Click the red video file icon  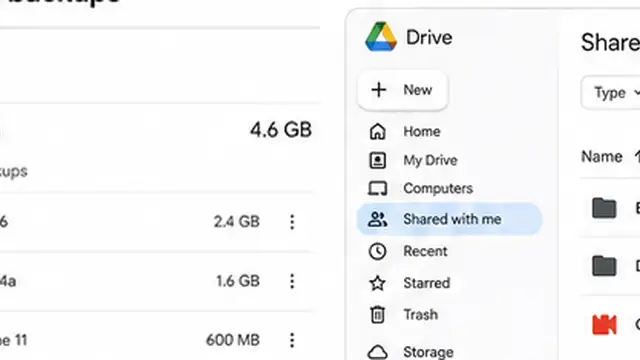pyautogui.click(x=604, y=324)
